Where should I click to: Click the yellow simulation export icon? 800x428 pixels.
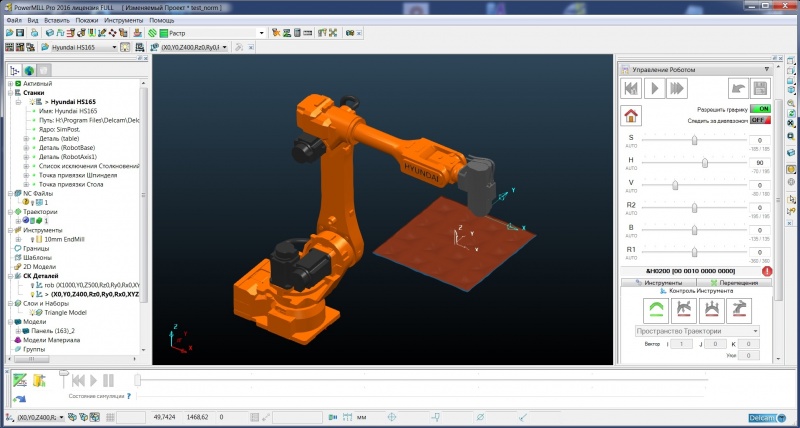point(39,380)
